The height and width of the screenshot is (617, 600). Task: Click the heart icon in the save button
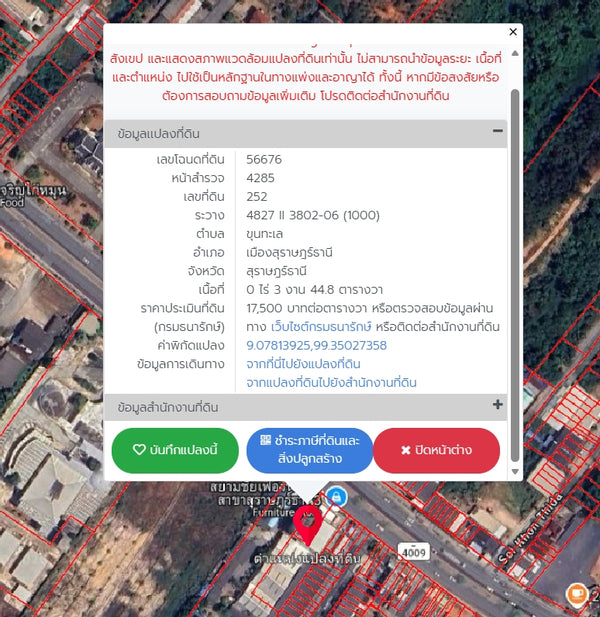pos(139,449)
